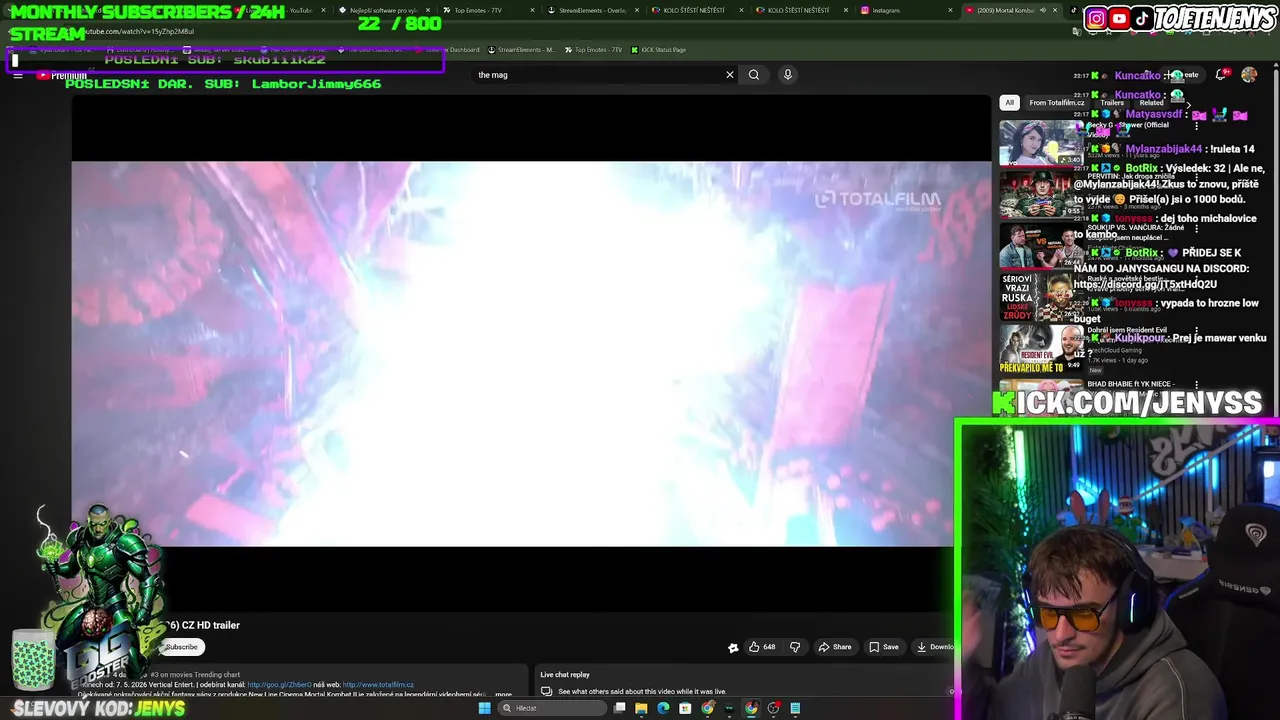Focus the YouTube search field

pos(598,75)
